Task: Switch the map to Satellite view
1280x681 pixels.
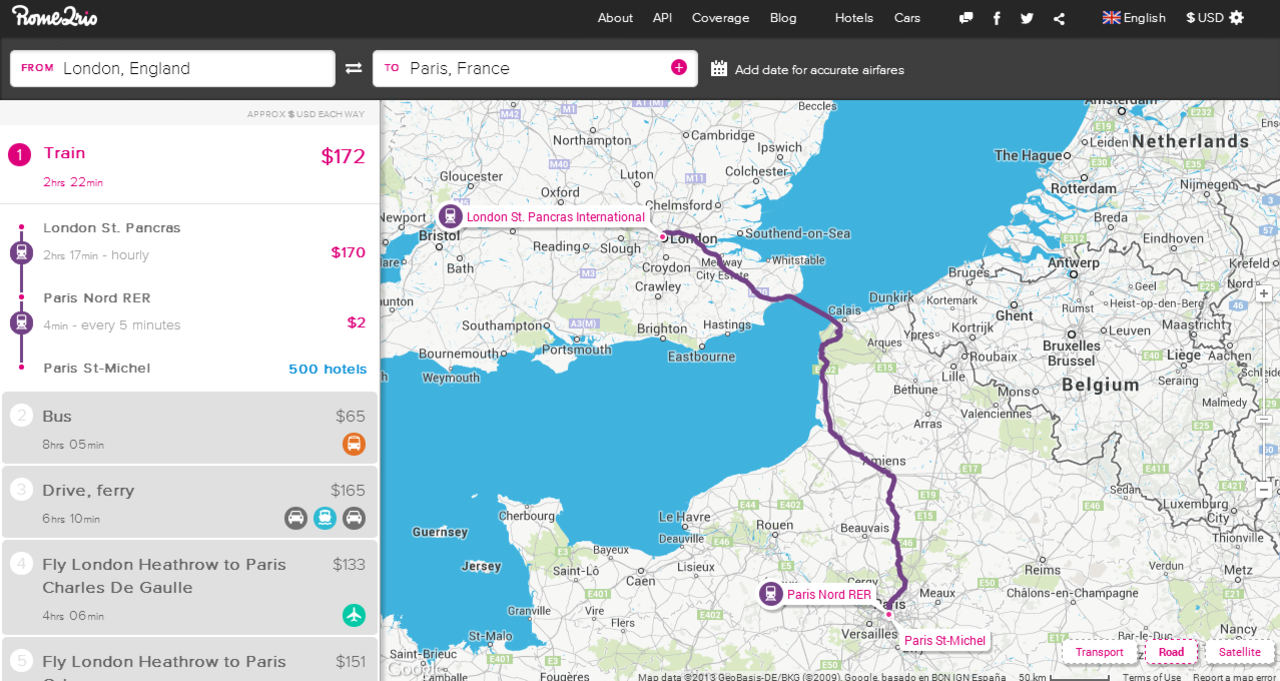Action: tap(1239, 652)
